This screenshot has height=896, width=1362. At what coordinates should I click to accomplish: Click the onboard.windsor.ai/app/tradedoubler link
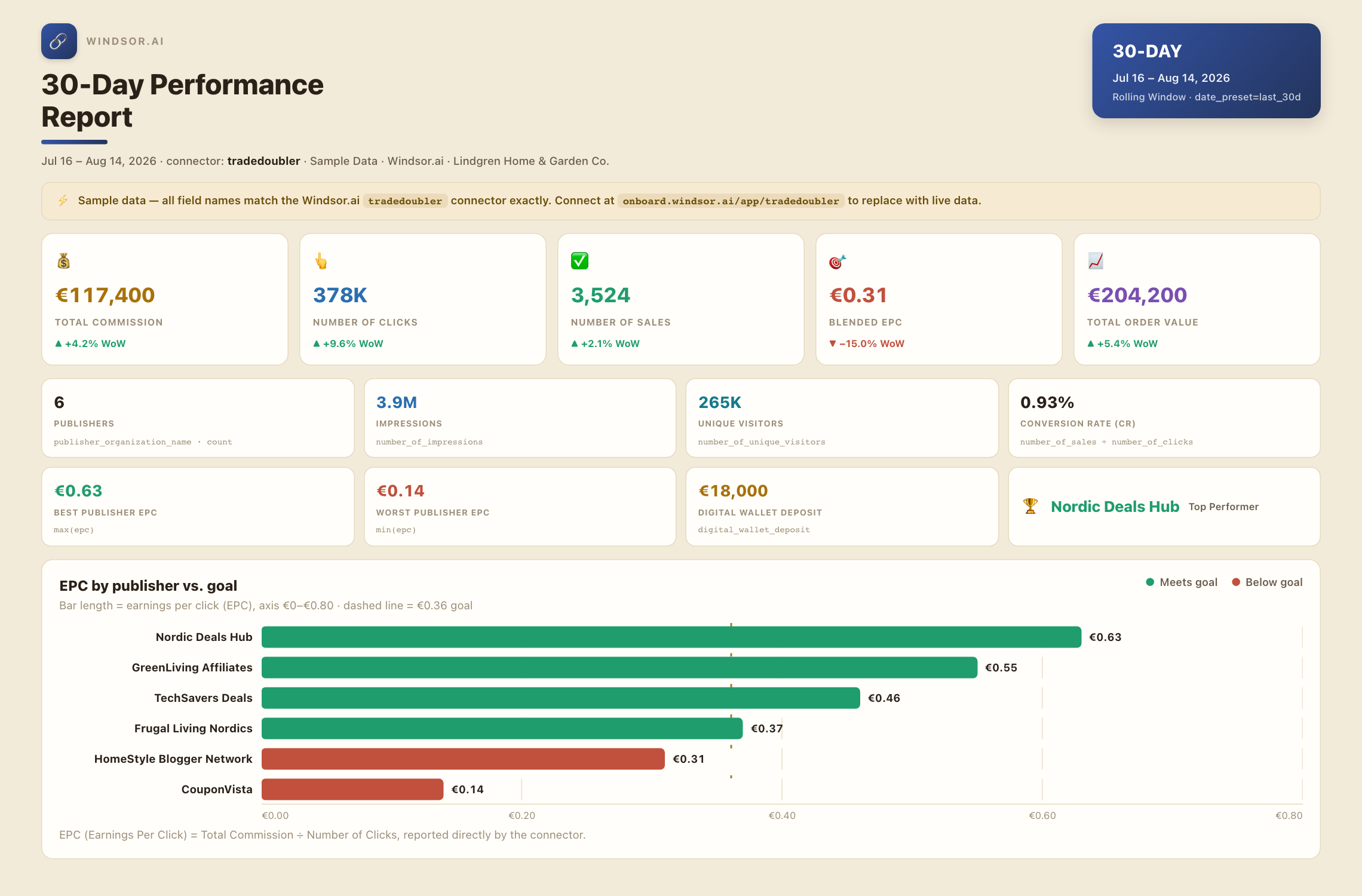point(731,201)
